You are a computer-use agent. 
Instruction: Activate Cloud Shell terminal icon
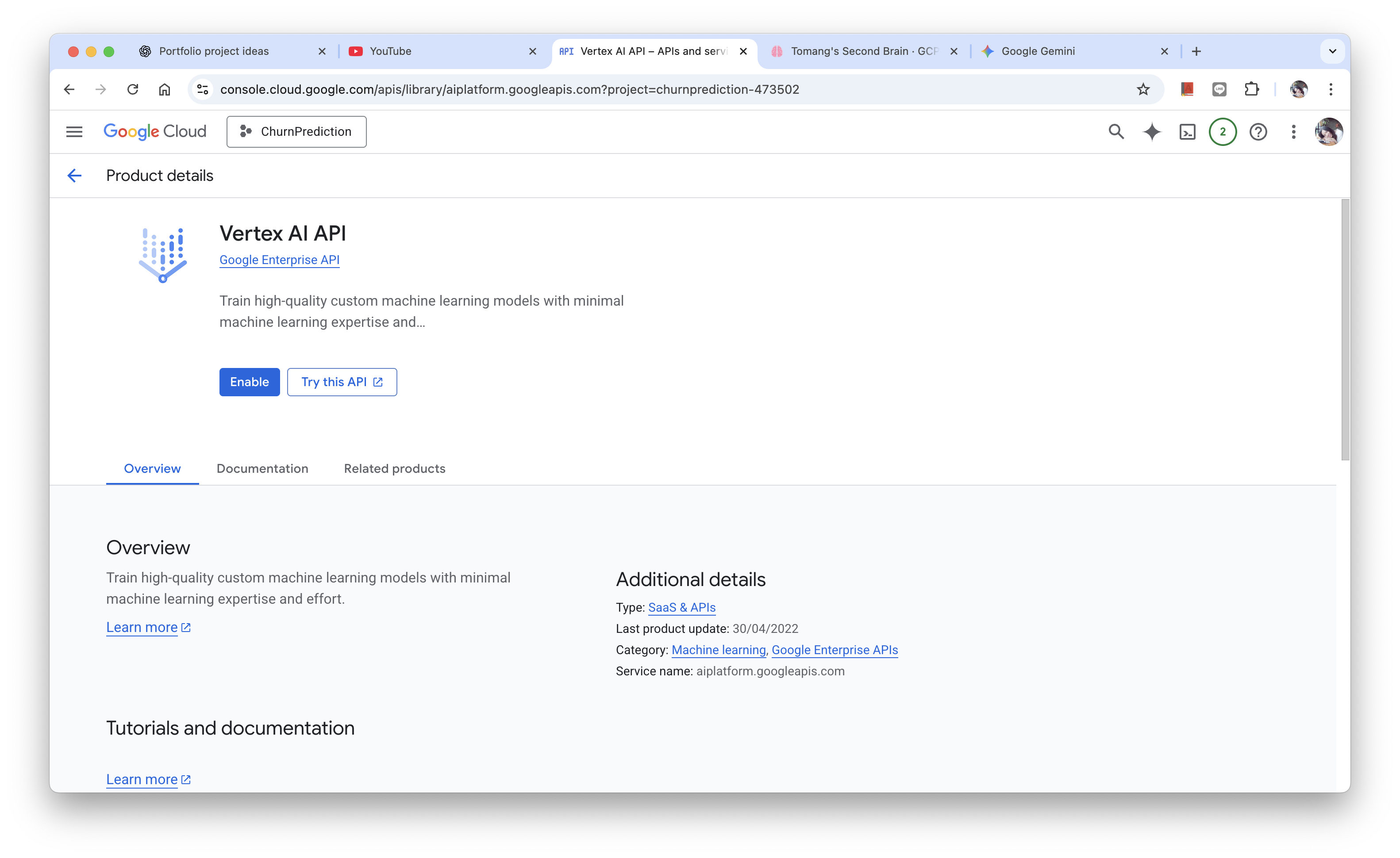coord(1187,132)
